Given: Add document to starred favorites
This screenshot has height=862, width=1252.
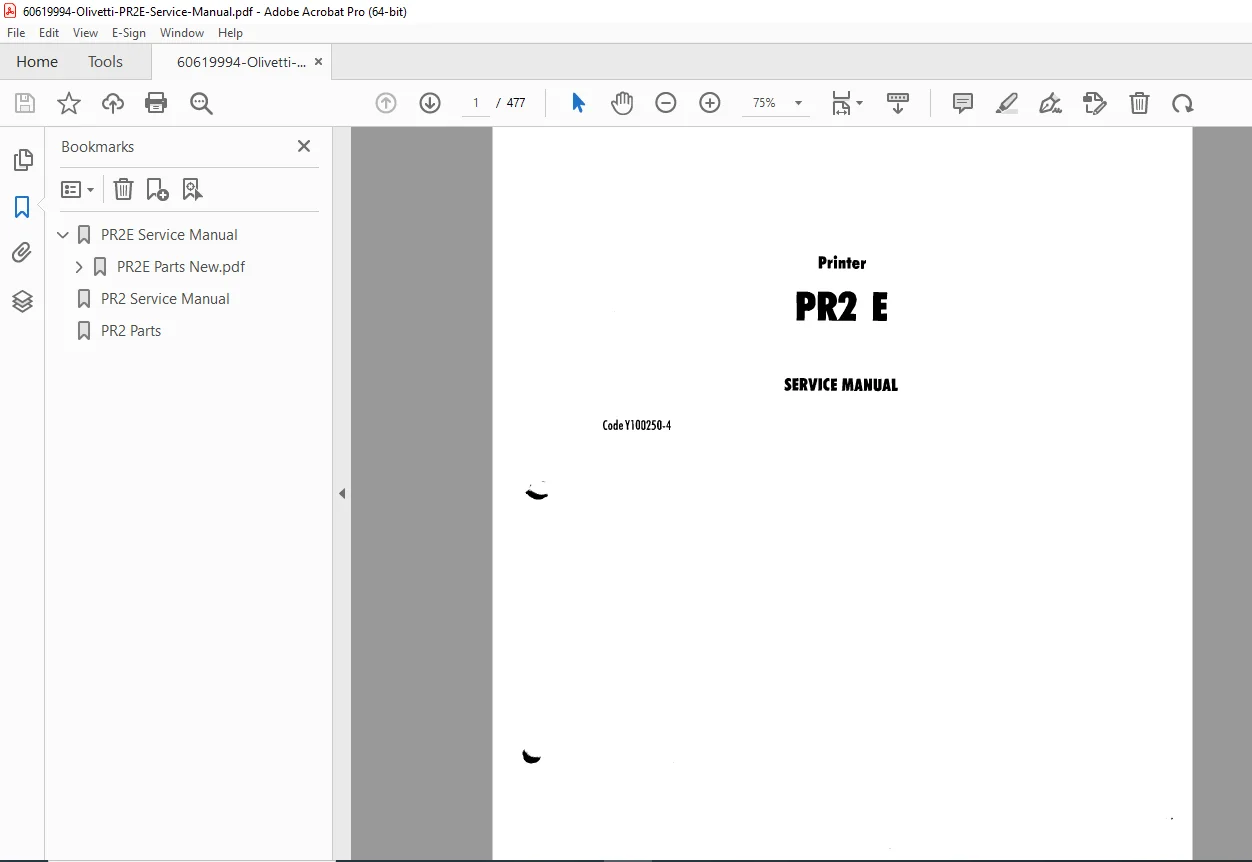Looking at the screenshot, I should click(69, 103).
